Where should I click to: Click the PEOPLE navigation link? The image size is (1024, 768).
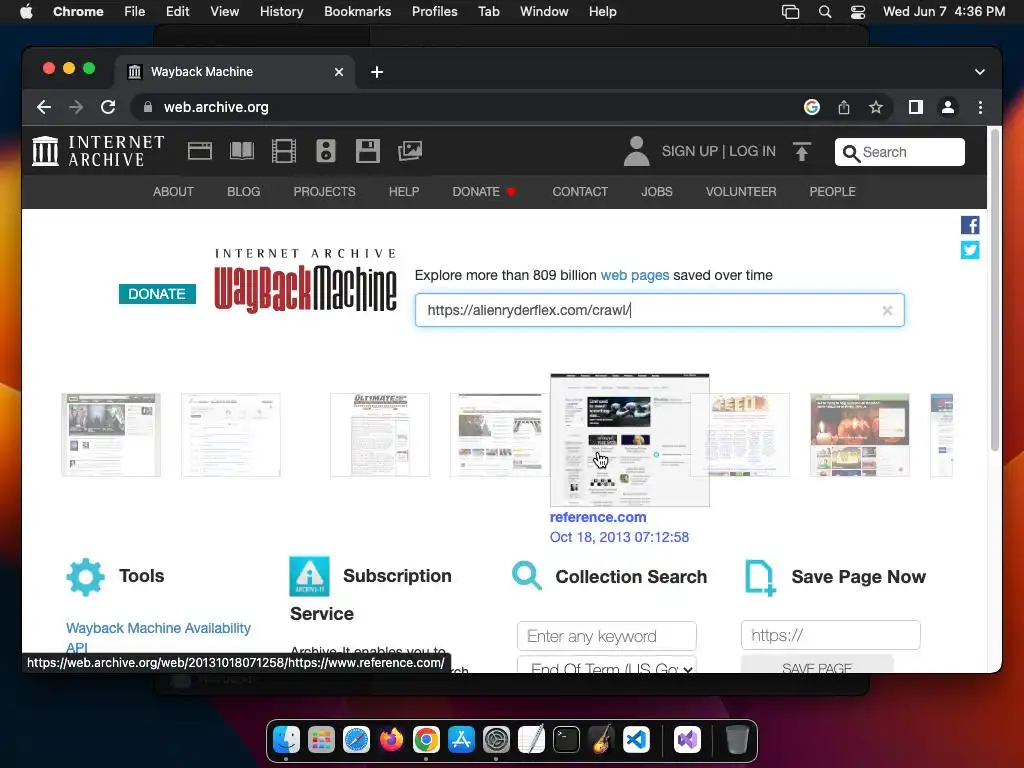832,191
